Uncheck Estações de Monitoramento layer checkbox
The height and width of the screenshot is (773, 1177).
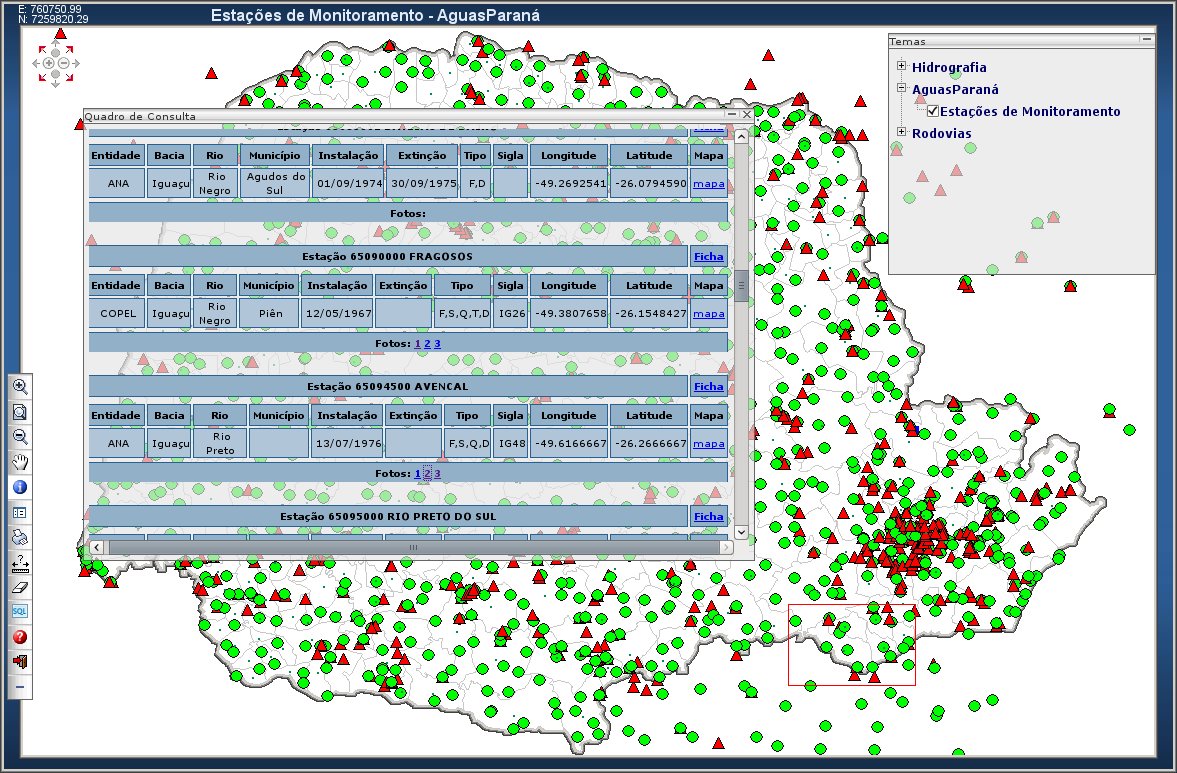click(933, 112)
